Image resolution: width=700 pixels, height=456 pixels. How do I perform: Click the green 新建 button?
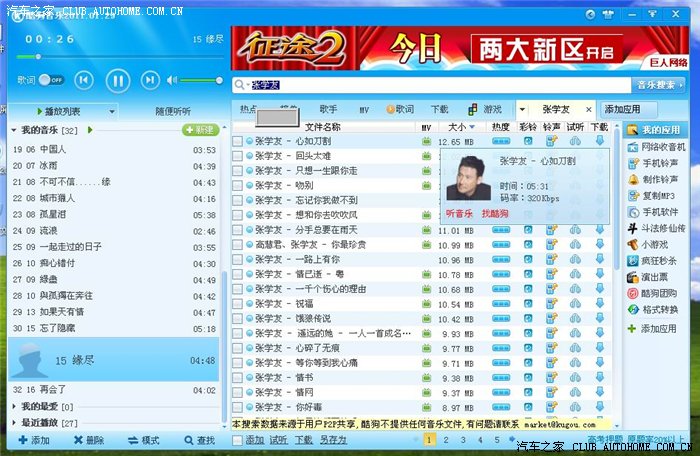[200, 131]
